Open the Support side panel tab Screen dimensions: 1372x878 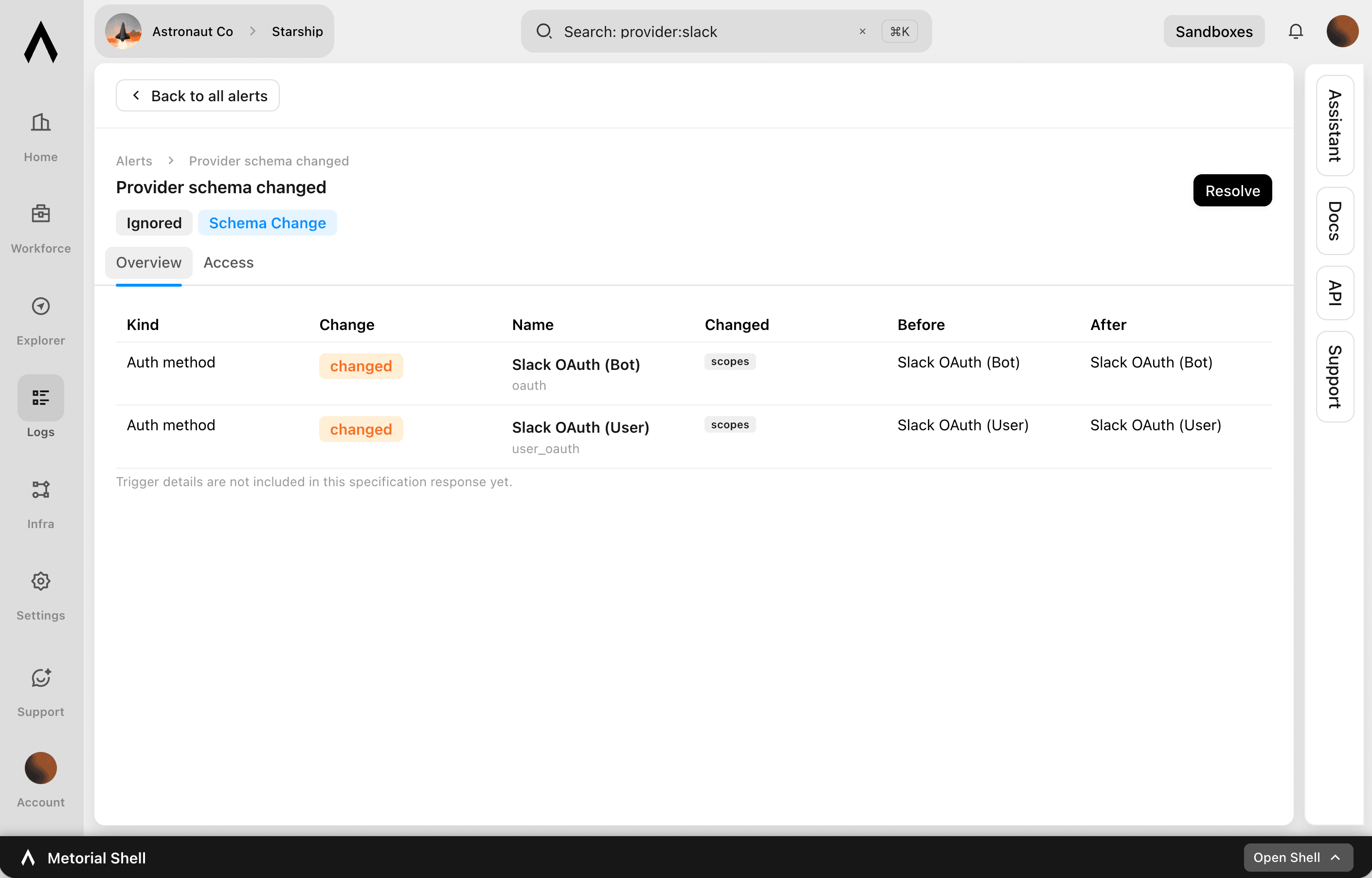point(1335,377)
